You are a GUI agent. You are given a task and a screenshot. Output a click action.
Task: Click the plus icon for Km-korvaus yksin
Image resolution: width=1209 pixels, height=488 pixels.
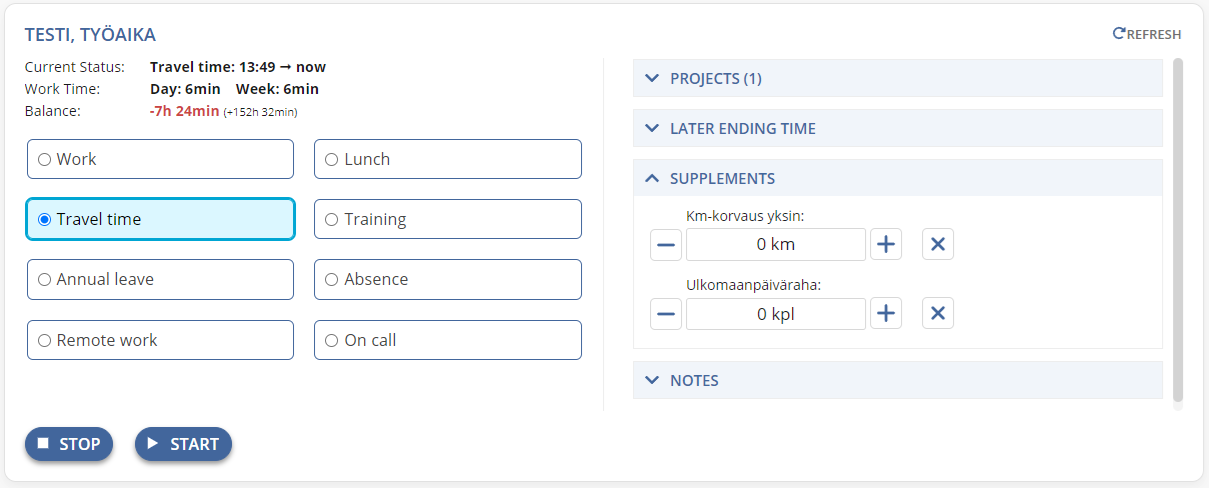[886, 244]
